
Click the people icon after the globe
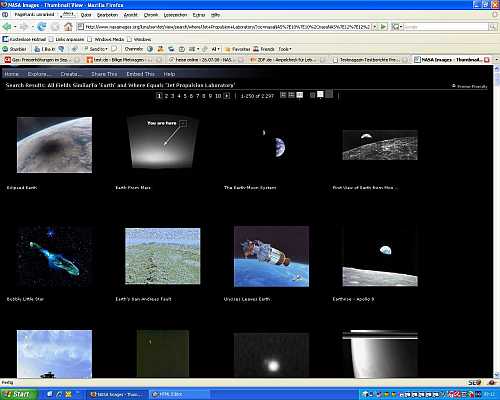(161, 49)
